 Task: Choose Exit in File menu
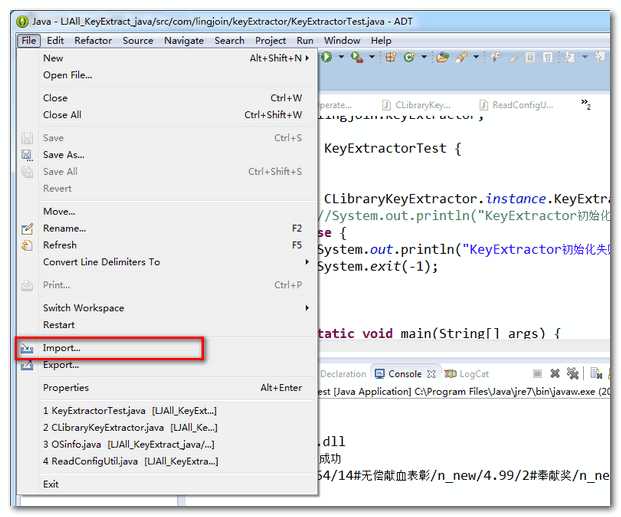click(x=167, y=484)
